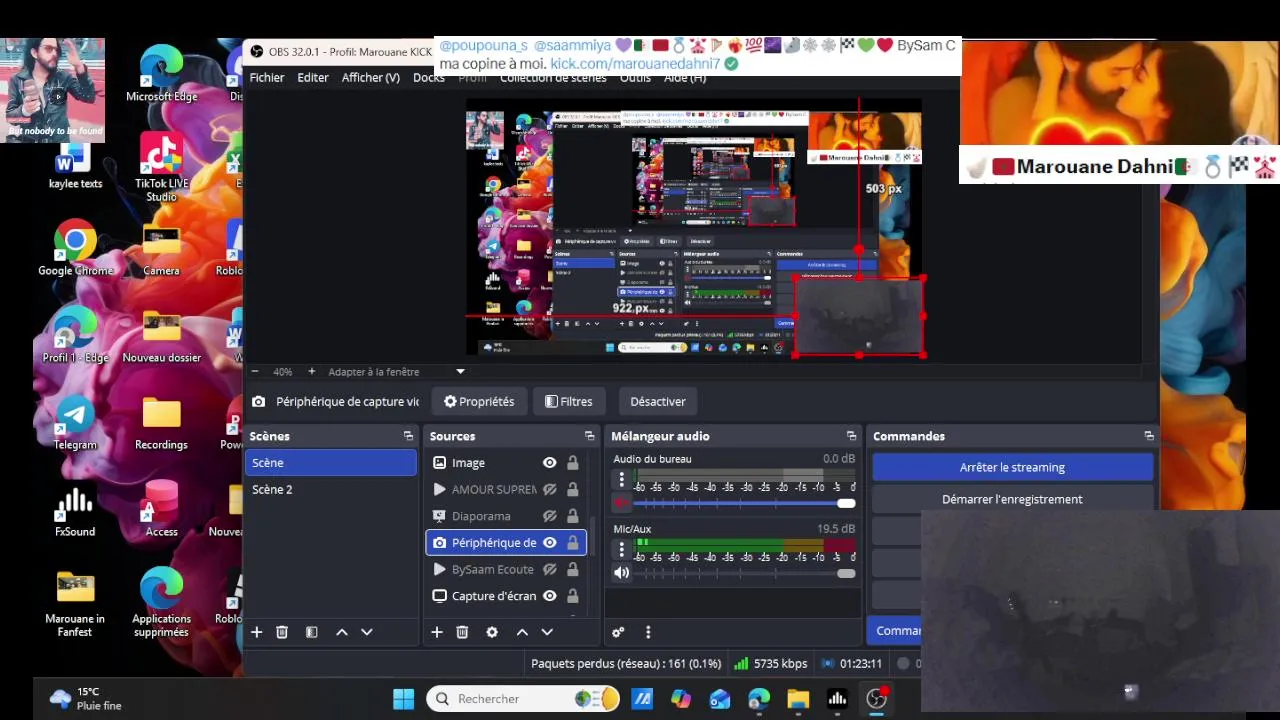Select Scène in scenes list

coord(331,463)
